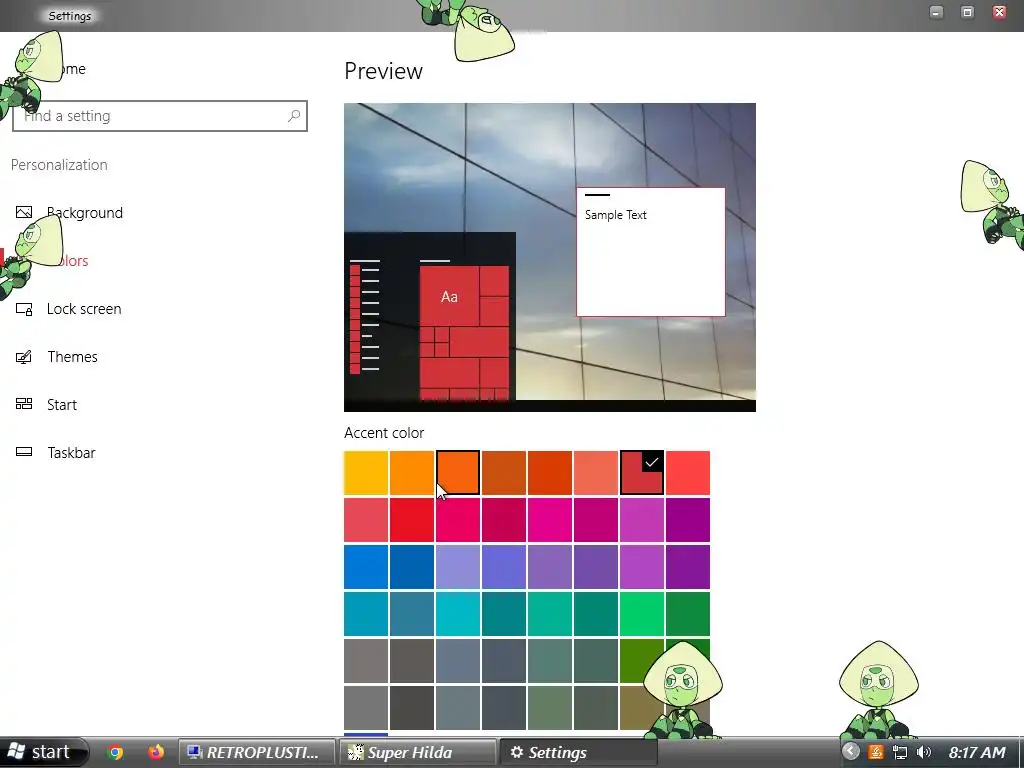Click the search magnifier in Find a setting

coord(294,116)
